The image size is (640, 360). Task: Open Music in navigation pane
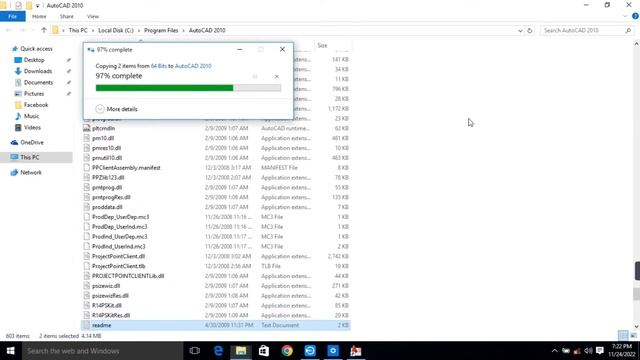pyautogui.click(x=31, y=116)
